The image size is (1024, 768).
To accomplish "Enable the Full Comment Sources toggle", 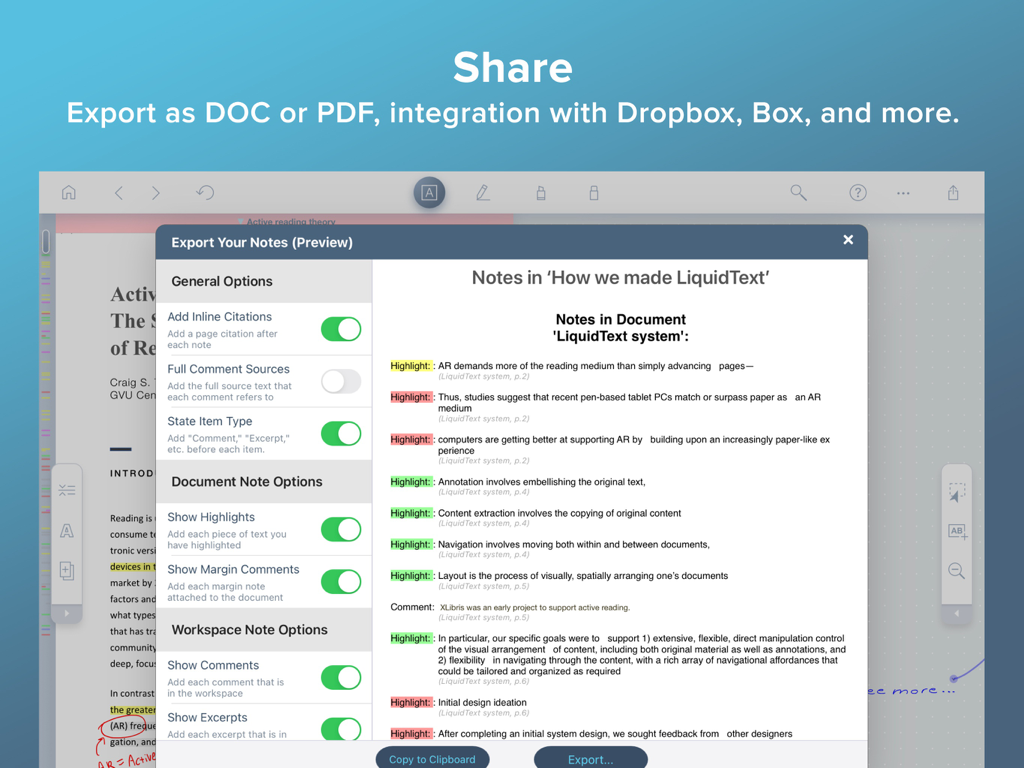I will click(x=341, y=381).
